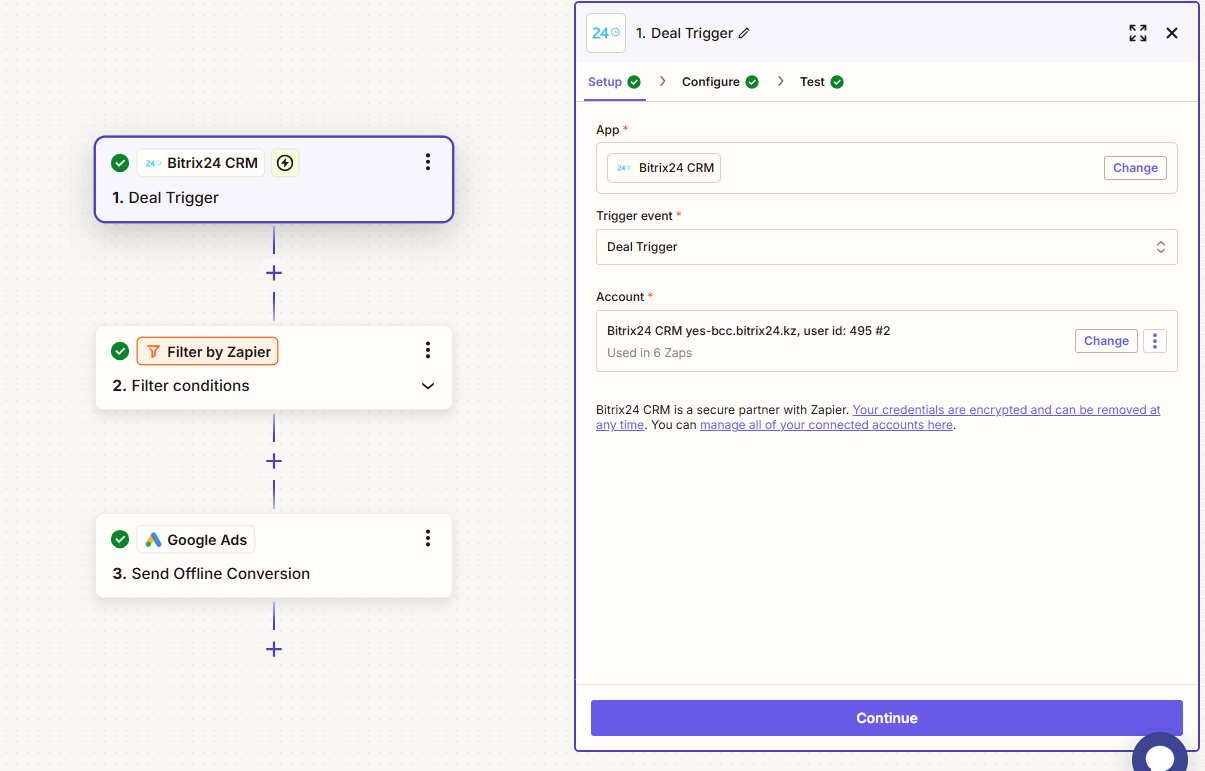The width and height of the screenshot is (1205, 771).
Task: Click the Bitrix24 logo in panel header
Action: [x=606, y=33]
